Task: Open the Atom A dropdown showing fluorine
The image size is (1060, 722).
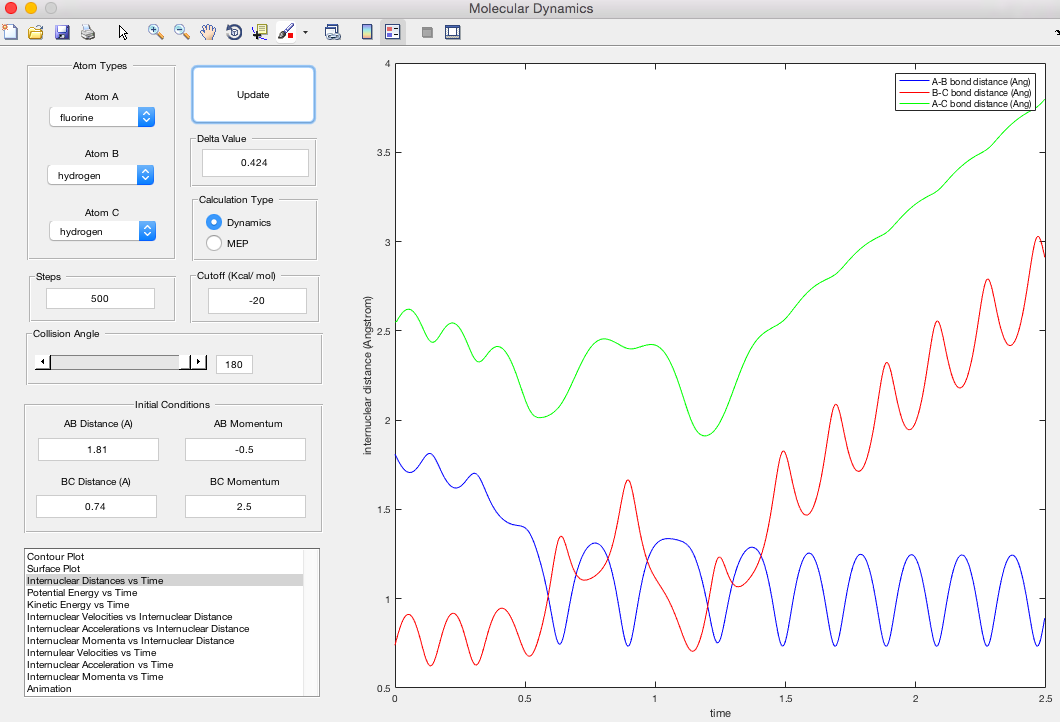Action: (x=101, y=117)
